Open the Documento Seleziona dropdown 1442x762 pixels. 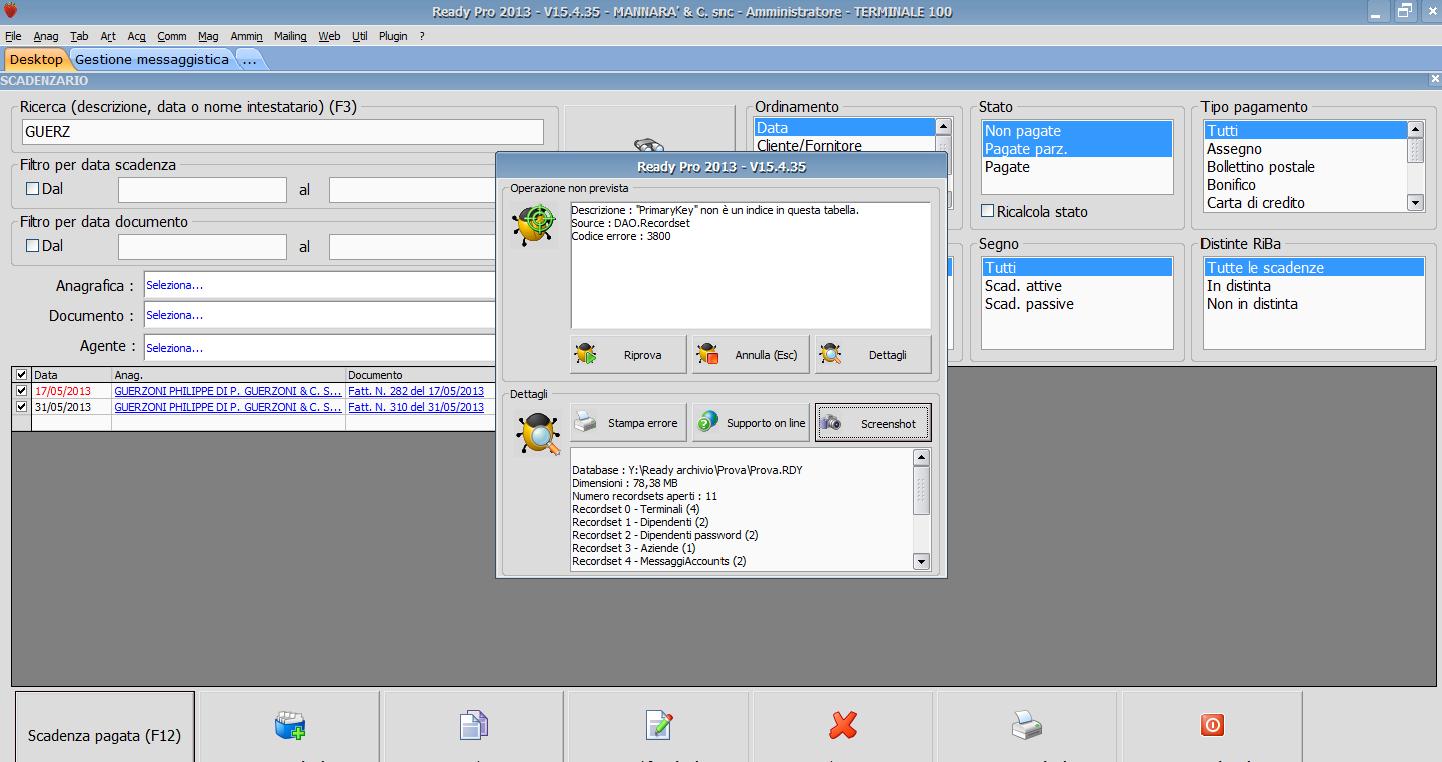320,315
